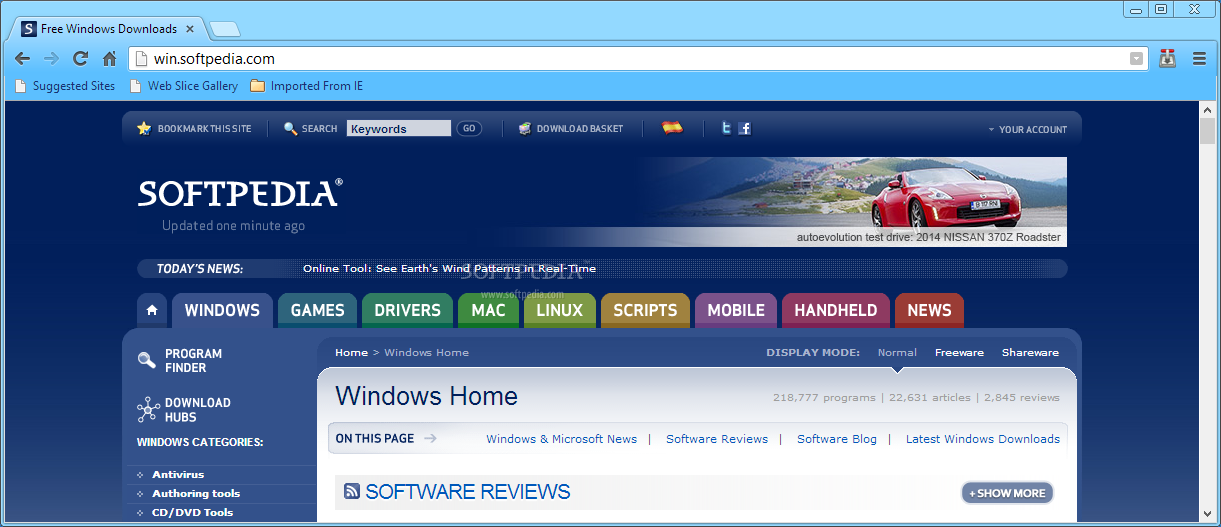1221x527 pixels.
Task: Expand the Antivirus category
Action: [x=140, y=475]
